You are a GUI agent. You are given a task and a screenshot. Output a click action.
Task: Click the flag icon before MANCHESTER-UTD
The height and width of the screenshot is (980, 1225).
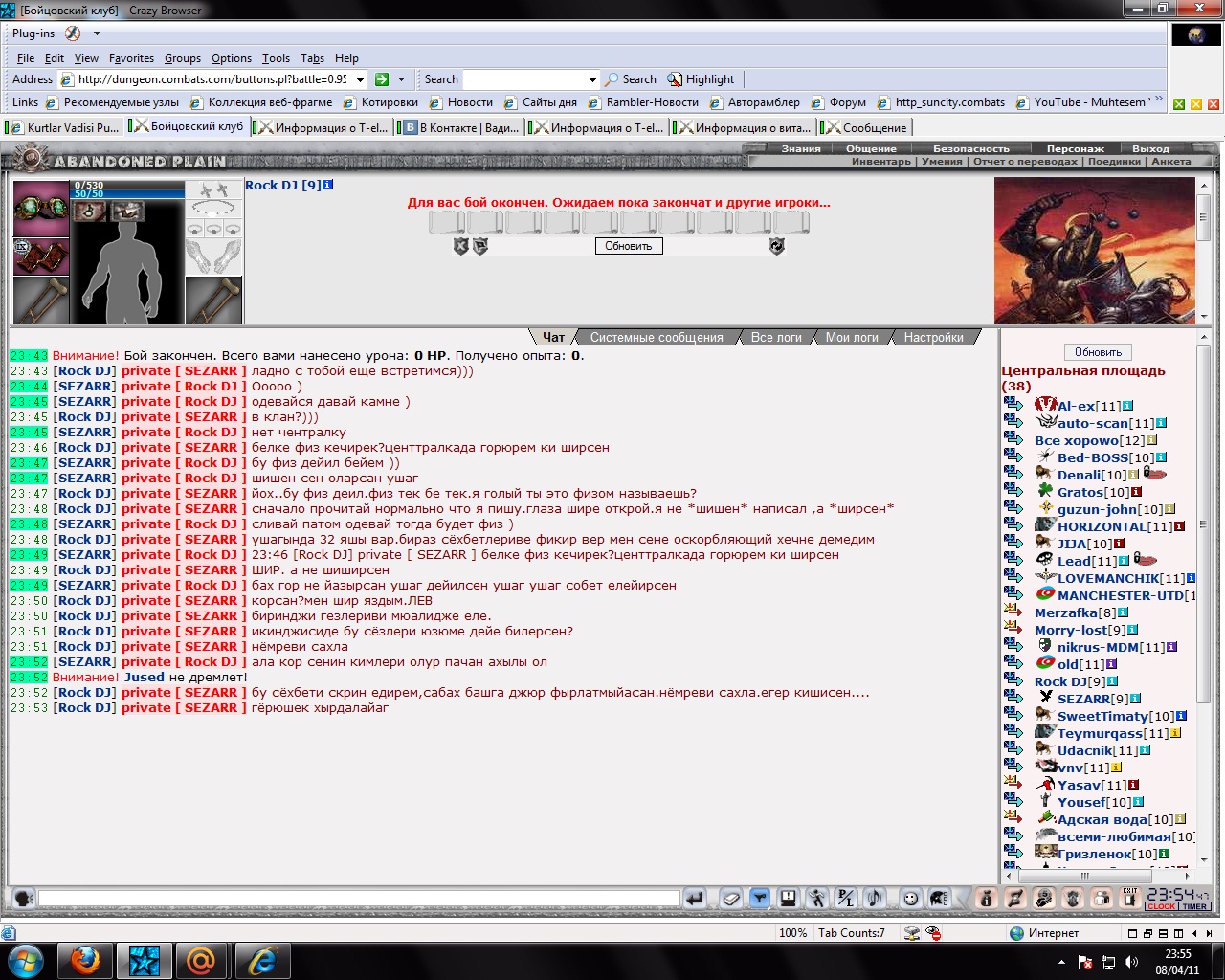point(1045,594)
